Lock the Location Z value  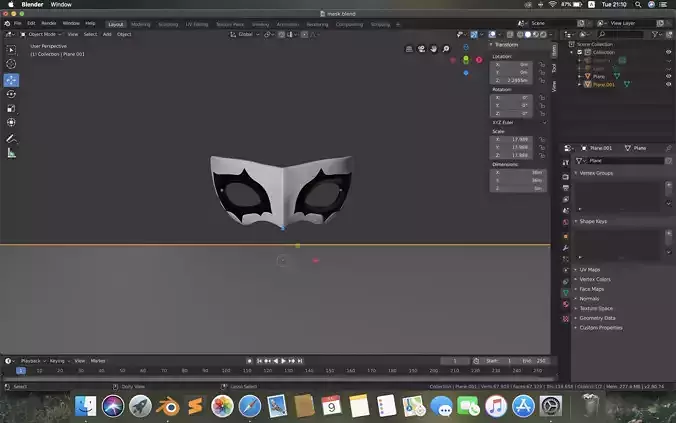[x=542, y=80]
